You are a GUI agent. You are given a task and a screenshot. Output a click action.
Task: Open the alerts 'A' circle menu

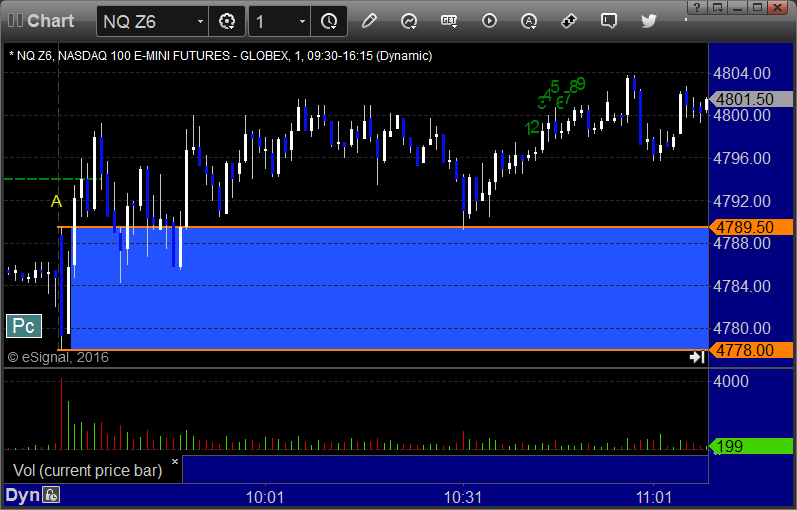529,21
